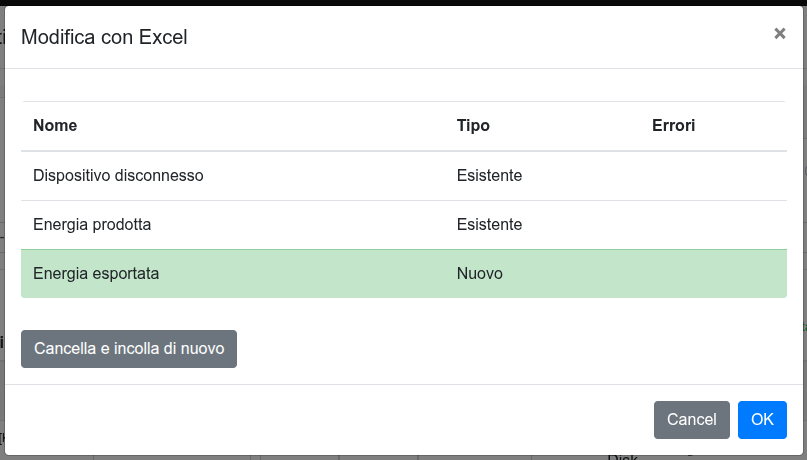Click empty space right of the paste button
The image size is (807, 460).
click(x=500, y=349)
